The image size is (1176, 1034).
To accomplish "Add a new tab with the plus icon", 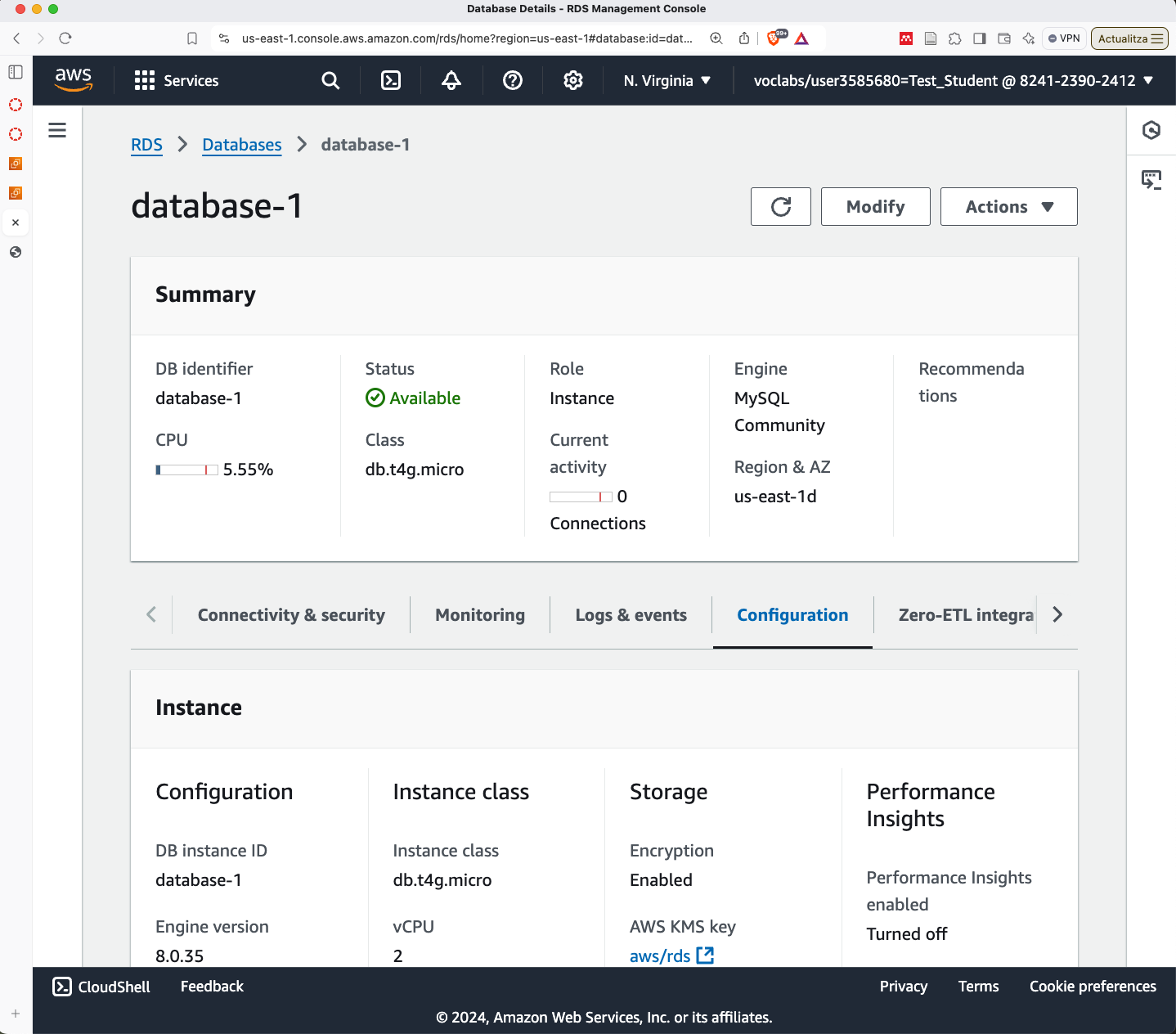I will (x=16, y=1014).
